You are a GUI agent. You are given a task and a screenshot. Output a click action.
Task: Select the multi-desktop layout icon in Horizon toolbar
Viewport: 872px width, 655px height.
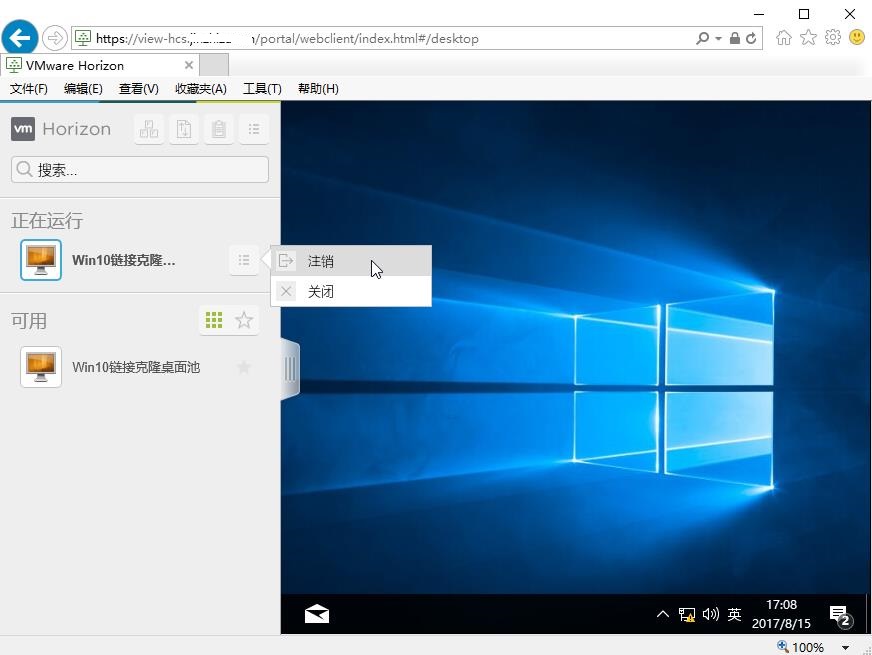coord(148,129)
